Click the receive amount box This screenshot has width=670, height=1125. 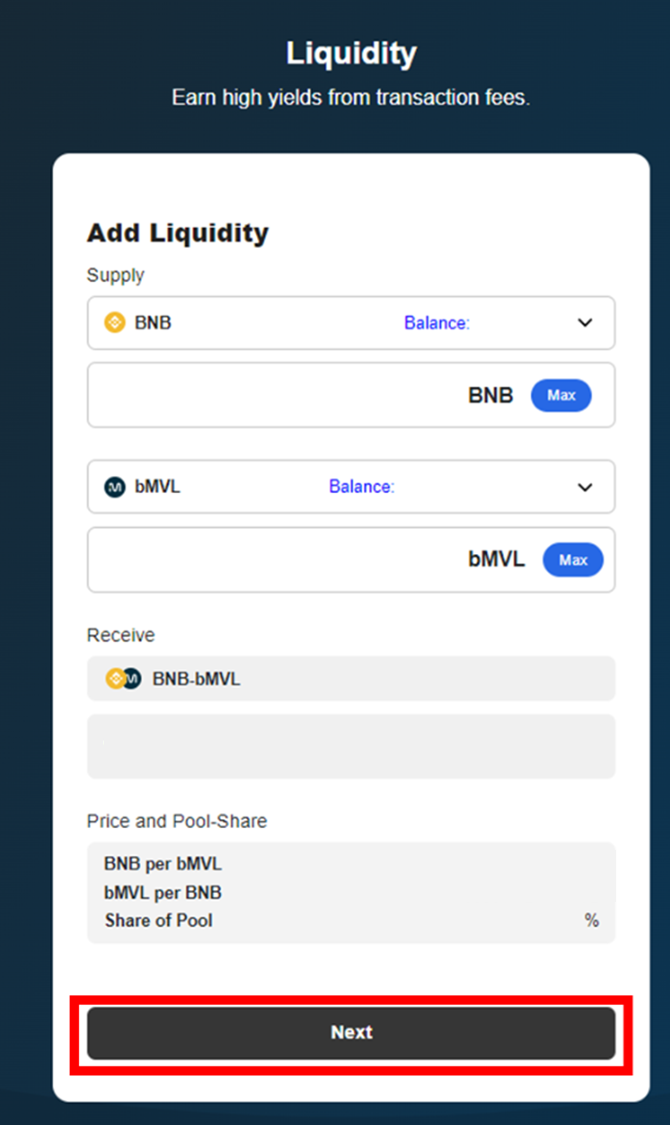pyautogui.click(x=351, y=746)
